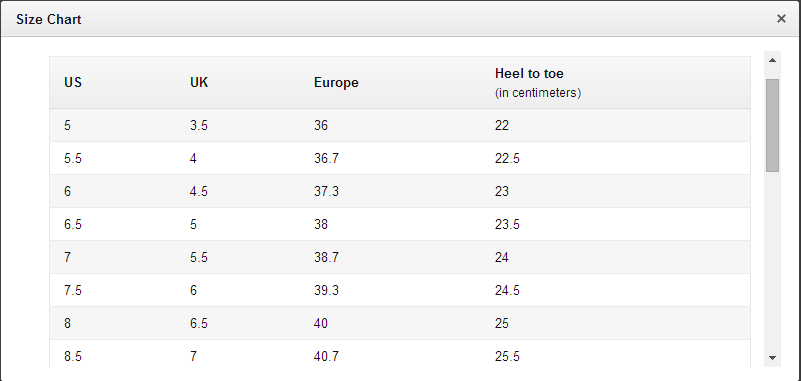Click the 23.5 heel to toe value
Screen dimensions: 801x381
tap(507, 224)
